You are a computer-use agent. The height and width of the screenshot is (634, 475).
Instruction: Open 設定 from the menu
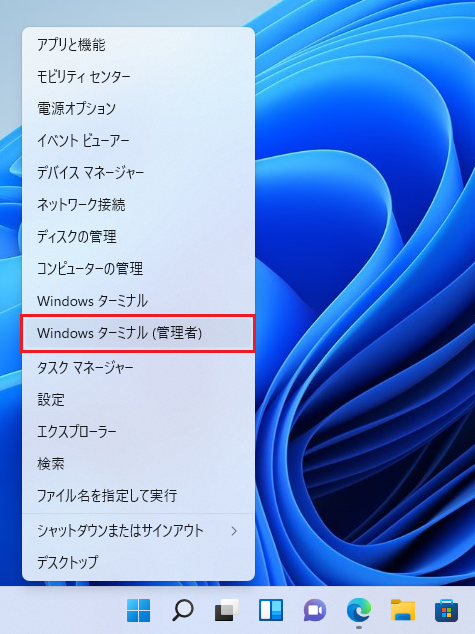[138, 399]
